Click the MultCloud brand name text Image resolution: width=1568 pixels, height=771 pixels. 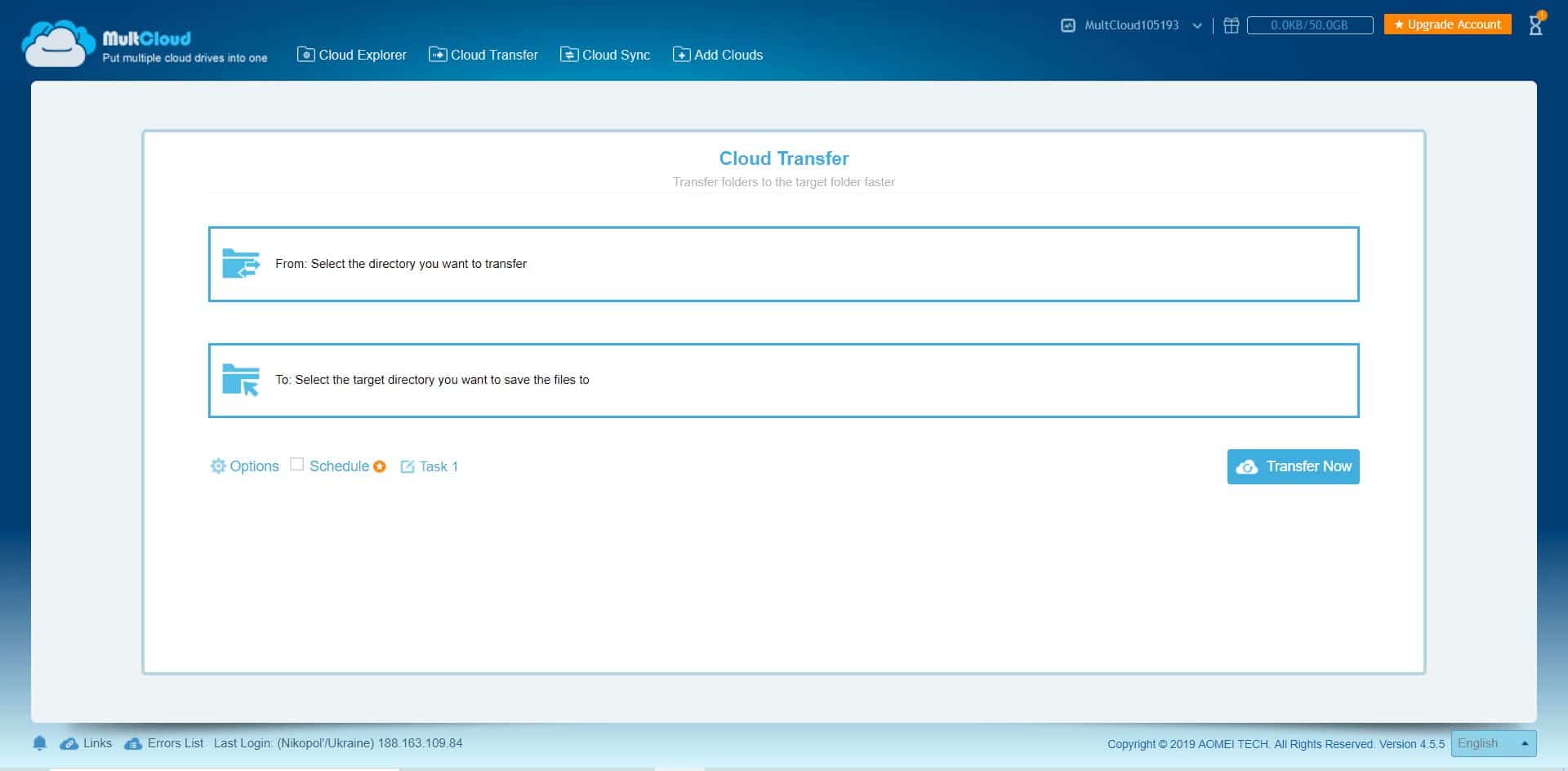147,38
